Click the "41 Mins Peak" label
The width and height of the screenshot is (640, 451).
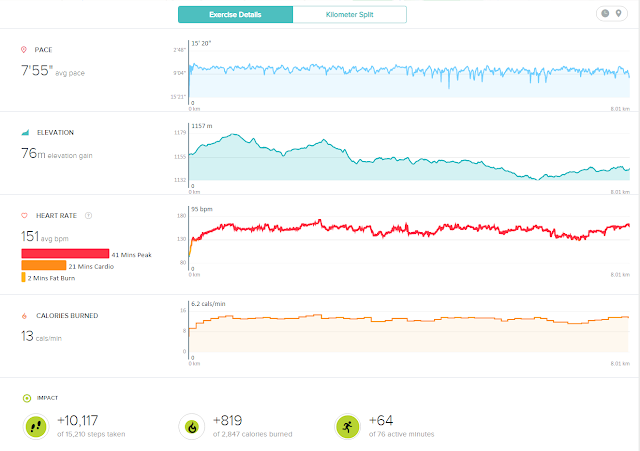click(x=131, y=255)
